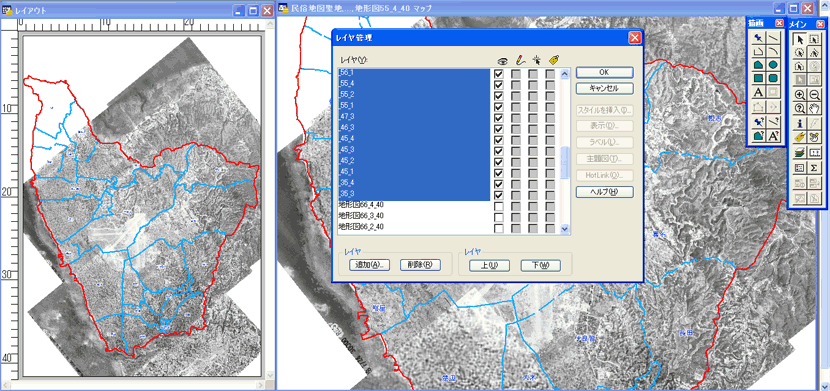Select layer row _35_4 in list

414,184
